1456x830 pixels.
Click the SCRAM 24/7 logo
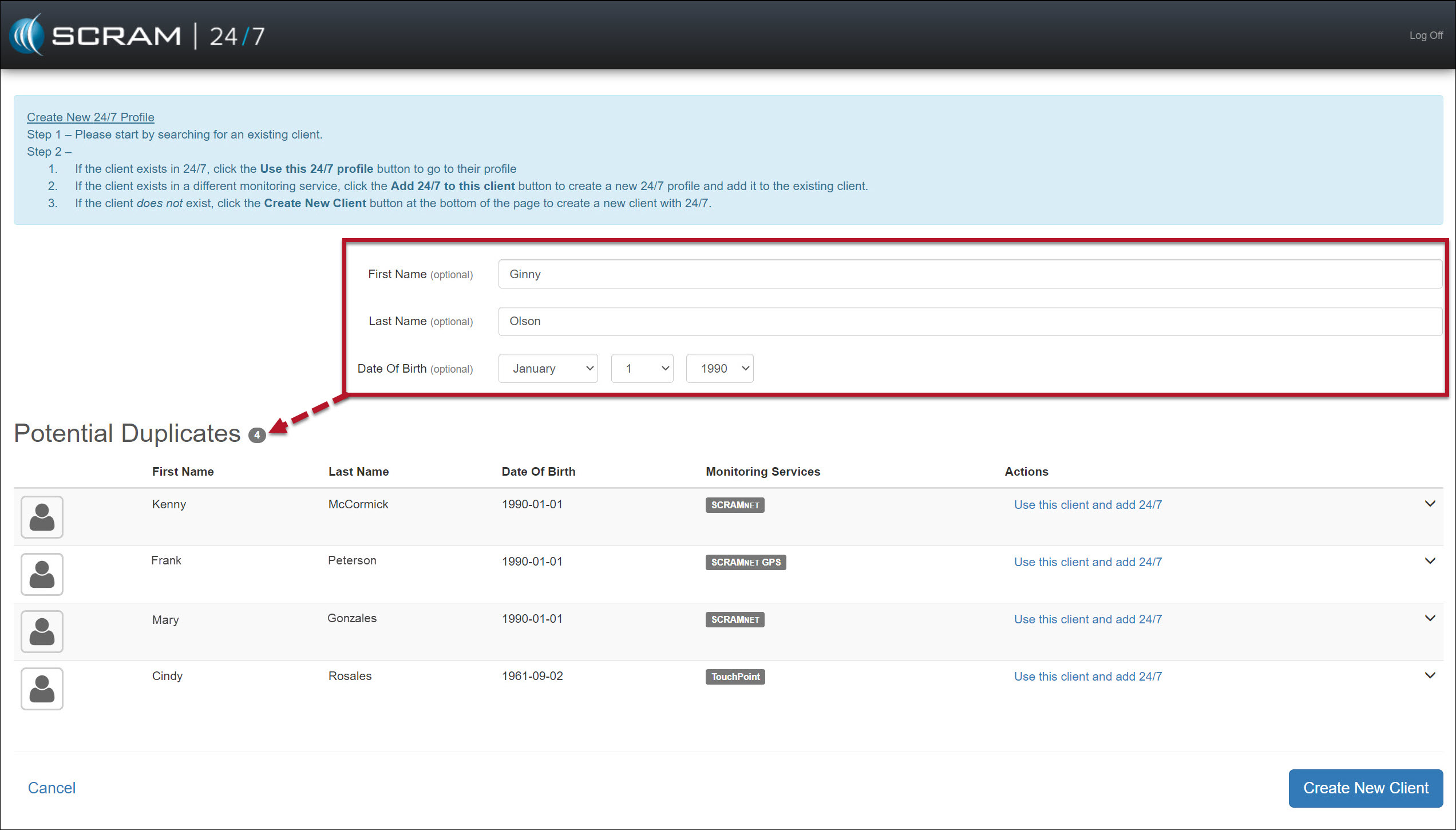point(137,35)
